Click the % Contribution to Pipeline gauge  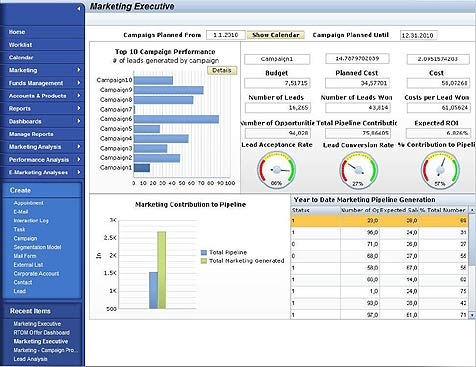point(440,170)
